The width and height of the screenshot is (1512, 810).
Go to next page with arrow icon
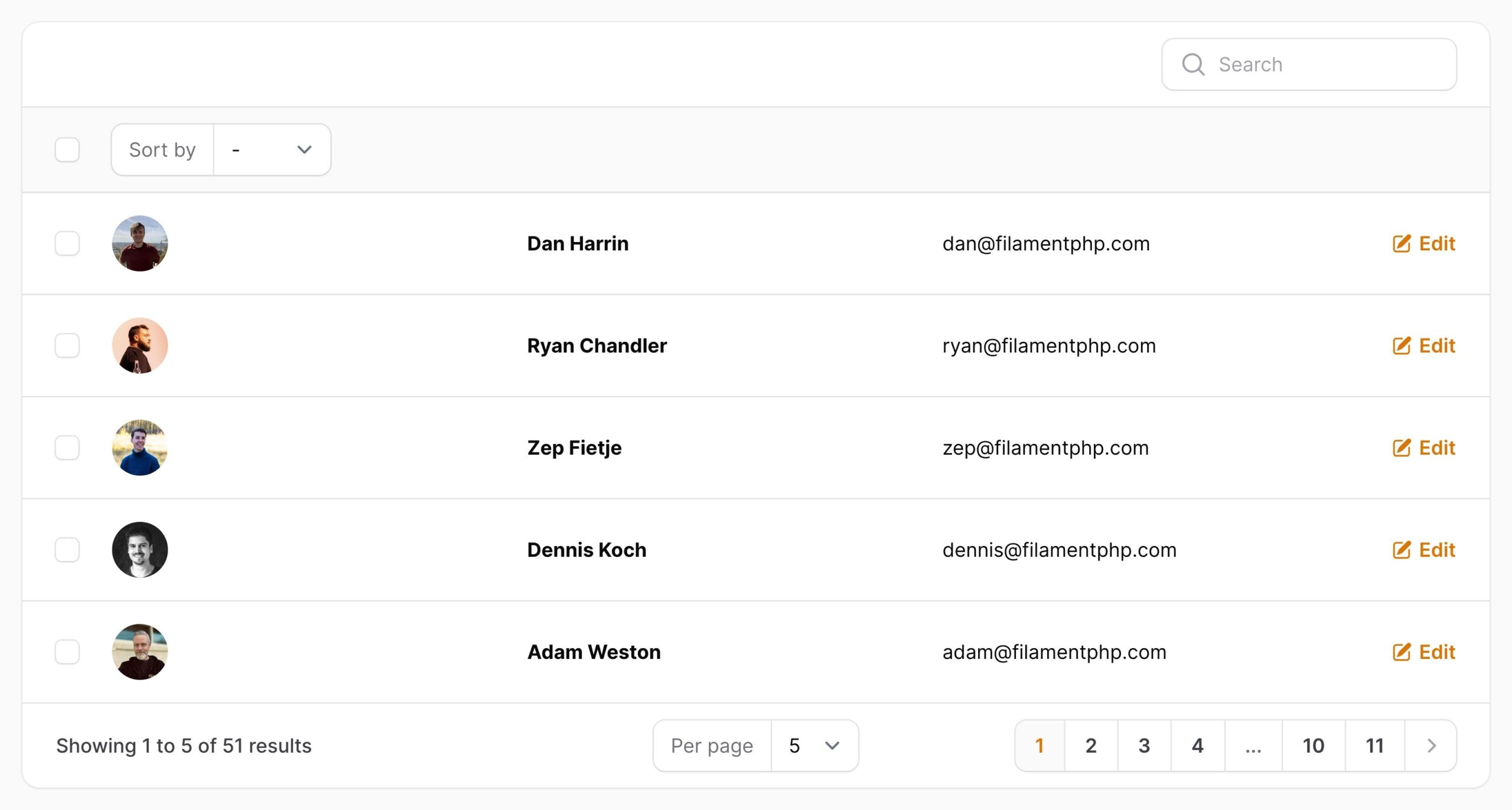[1431, 746]
